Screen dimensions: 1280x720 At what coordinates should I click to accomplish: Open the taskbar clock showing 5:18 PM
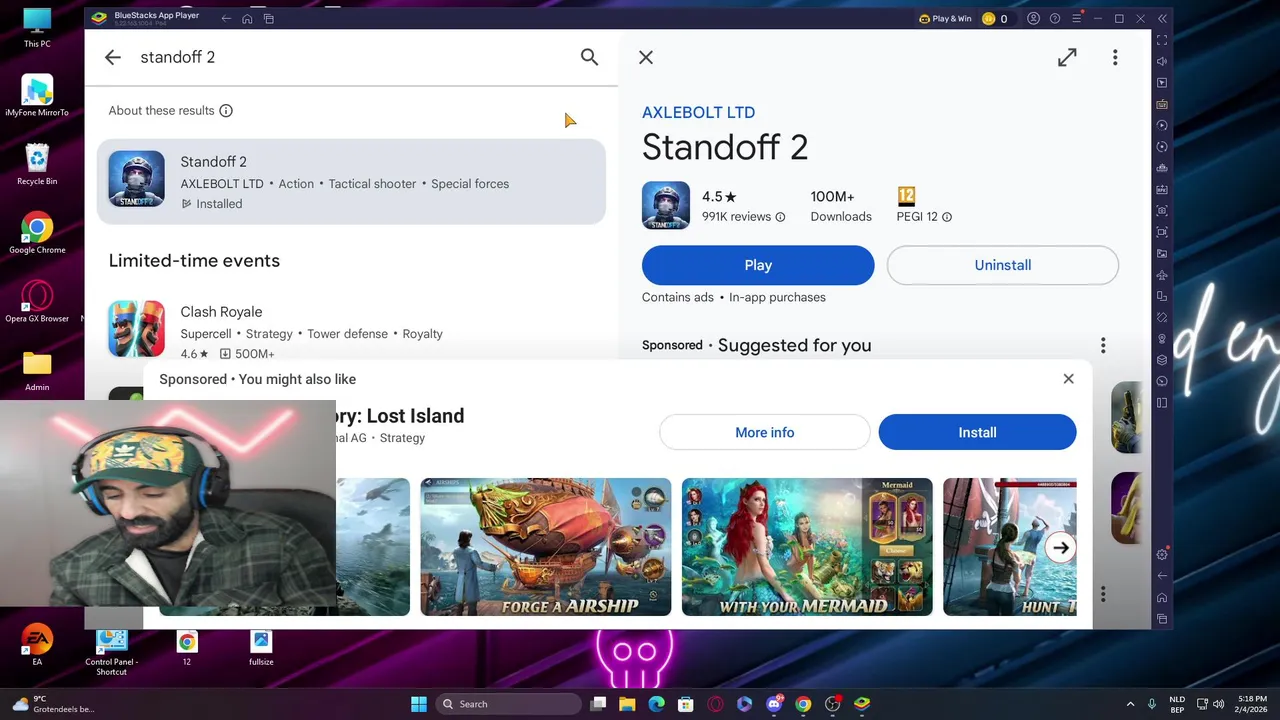pos(1252,704)
